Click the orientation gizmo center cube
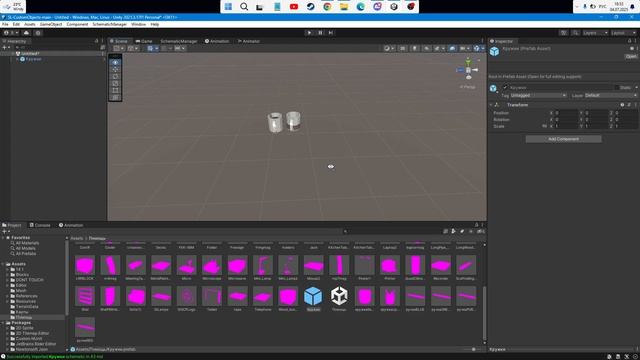This screenshot has width=640, height=360. tap(468, 70)
